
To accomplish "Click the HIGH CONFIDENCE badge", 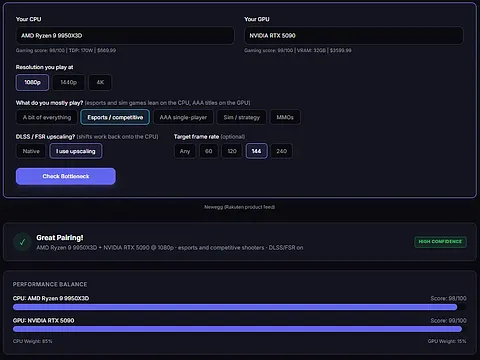I will [440, 242].
